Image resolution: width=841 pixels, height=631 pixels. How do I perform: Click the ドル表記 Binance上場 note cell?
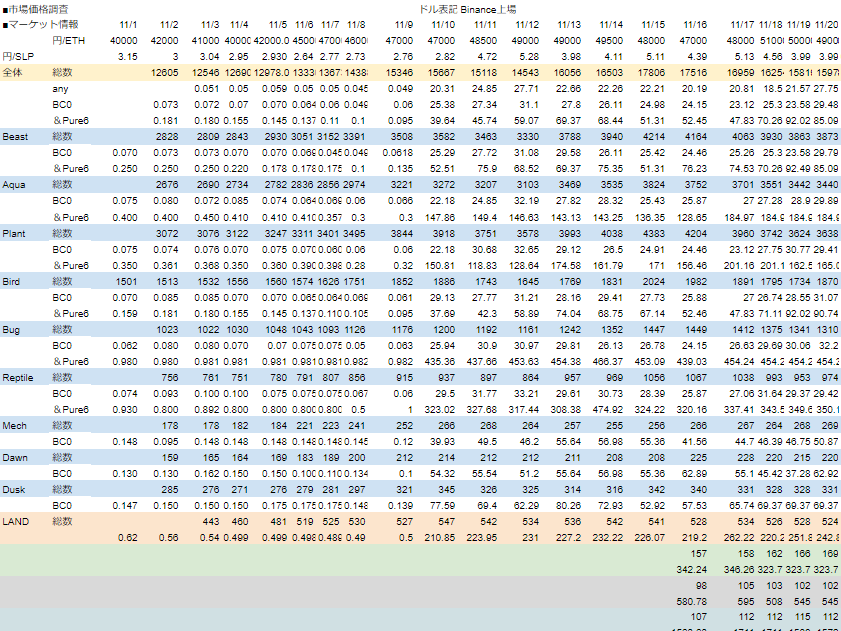(x=468, y=9)
